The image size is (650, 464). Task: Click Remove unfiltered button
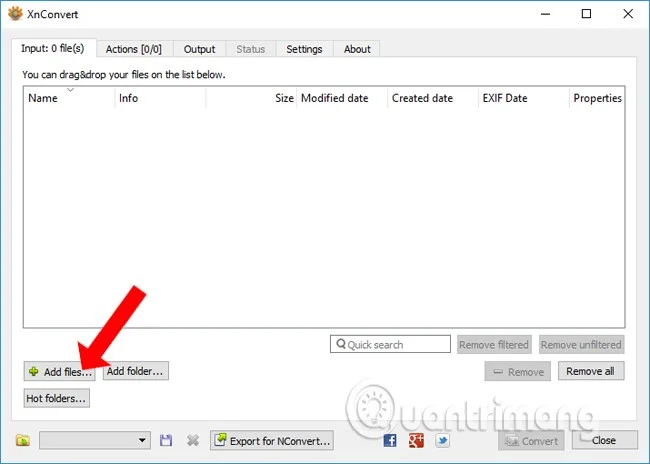[x=581, y=345]
